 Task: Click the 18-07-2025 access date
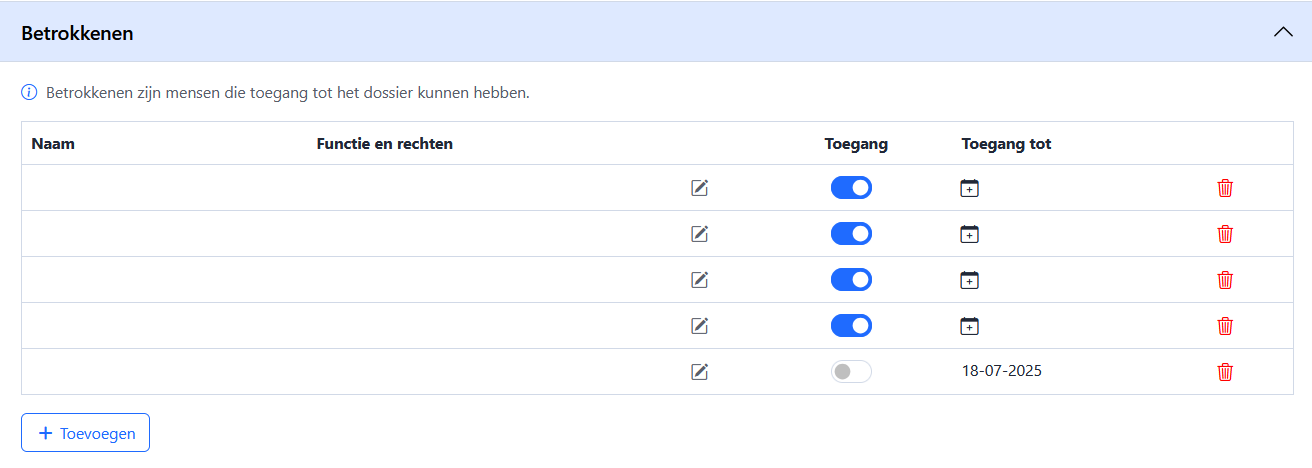click(1002, 371)
